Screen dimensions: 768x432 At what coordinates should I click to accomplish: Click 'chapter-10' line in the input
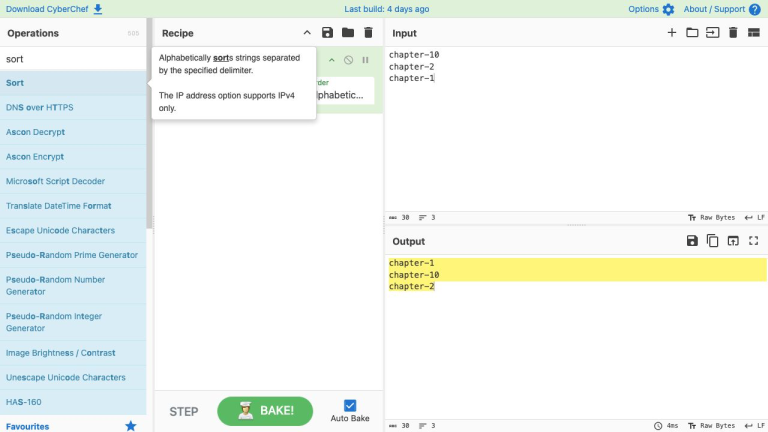coord(414,54)
